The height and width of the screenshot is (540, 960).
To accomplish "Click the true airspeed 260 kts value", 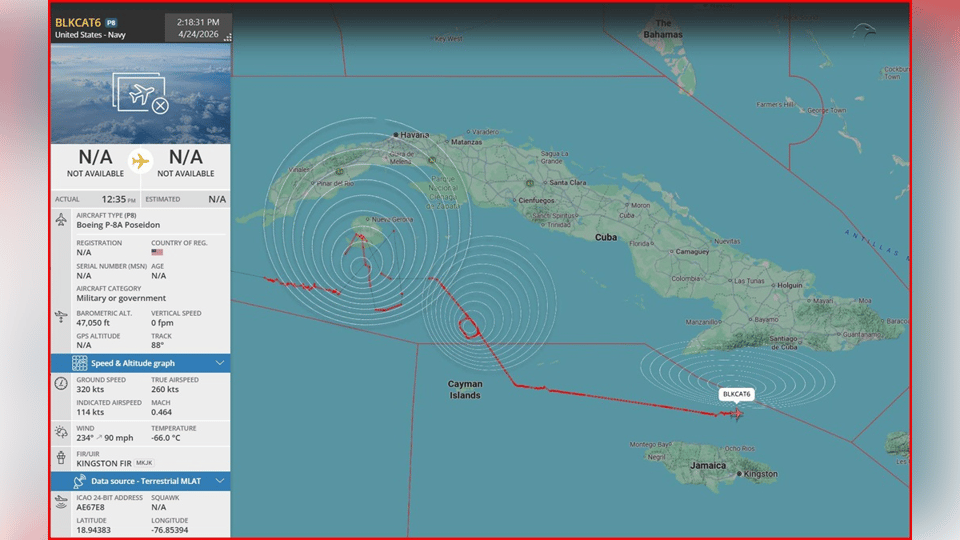I will pos(165,389).
